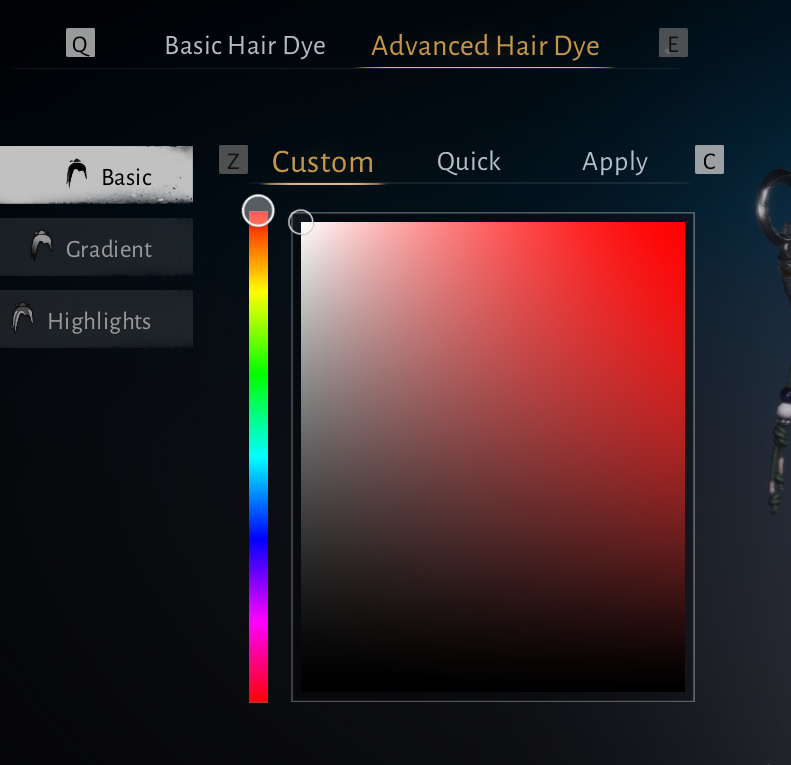The width and height of the screenshot is (791, 765).
Task: Open the Custom color tab
Action: click(323, 162)
